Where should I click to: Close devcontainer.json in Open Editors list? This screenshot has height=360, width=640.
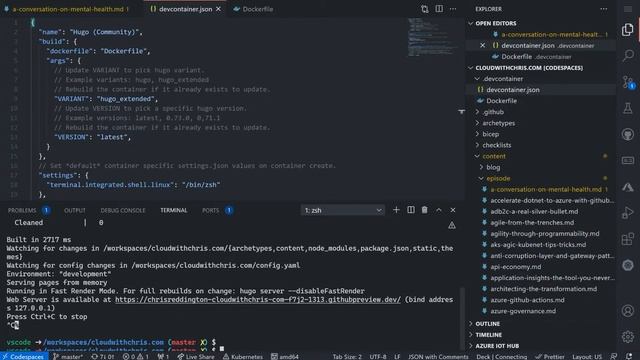(x=482, y=45)
